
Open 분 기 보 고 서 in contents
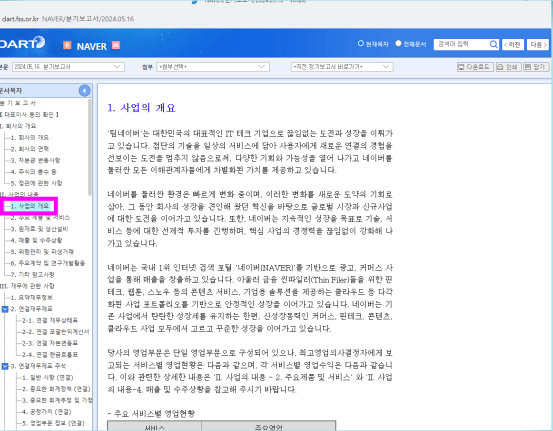coord(18,103)
